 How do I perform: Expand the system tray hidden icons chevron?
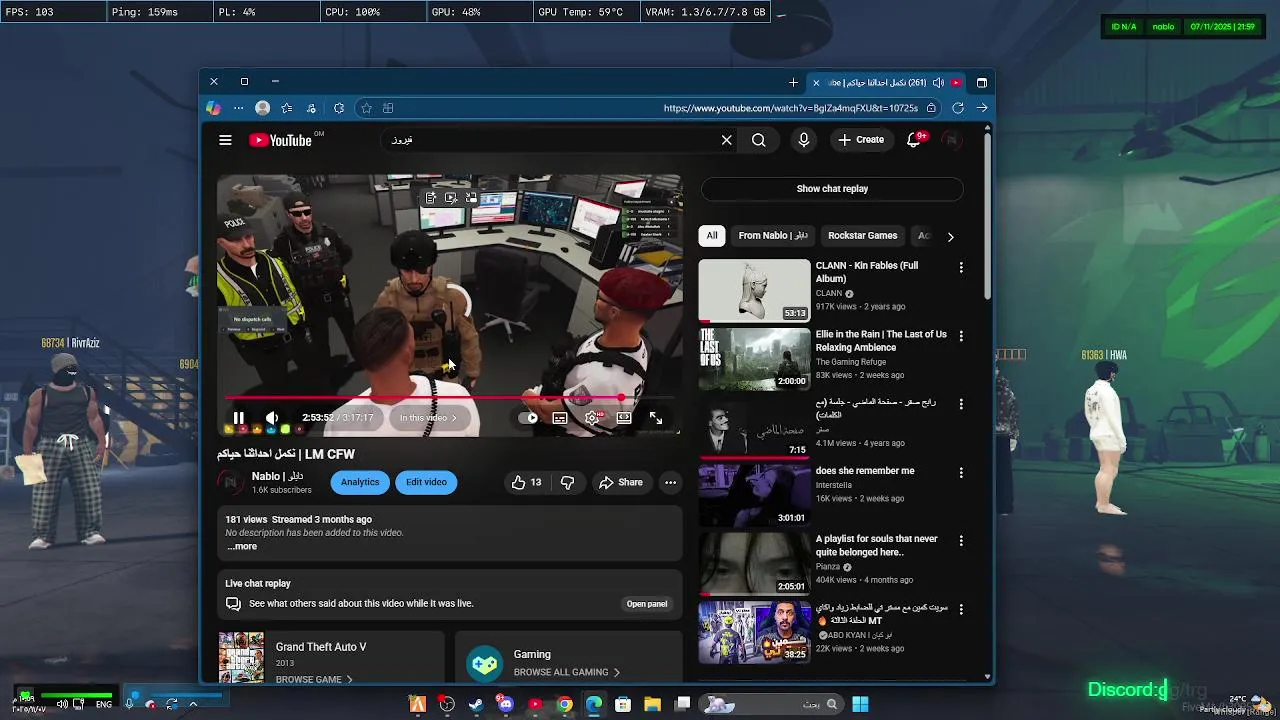[x=193, y=704]
